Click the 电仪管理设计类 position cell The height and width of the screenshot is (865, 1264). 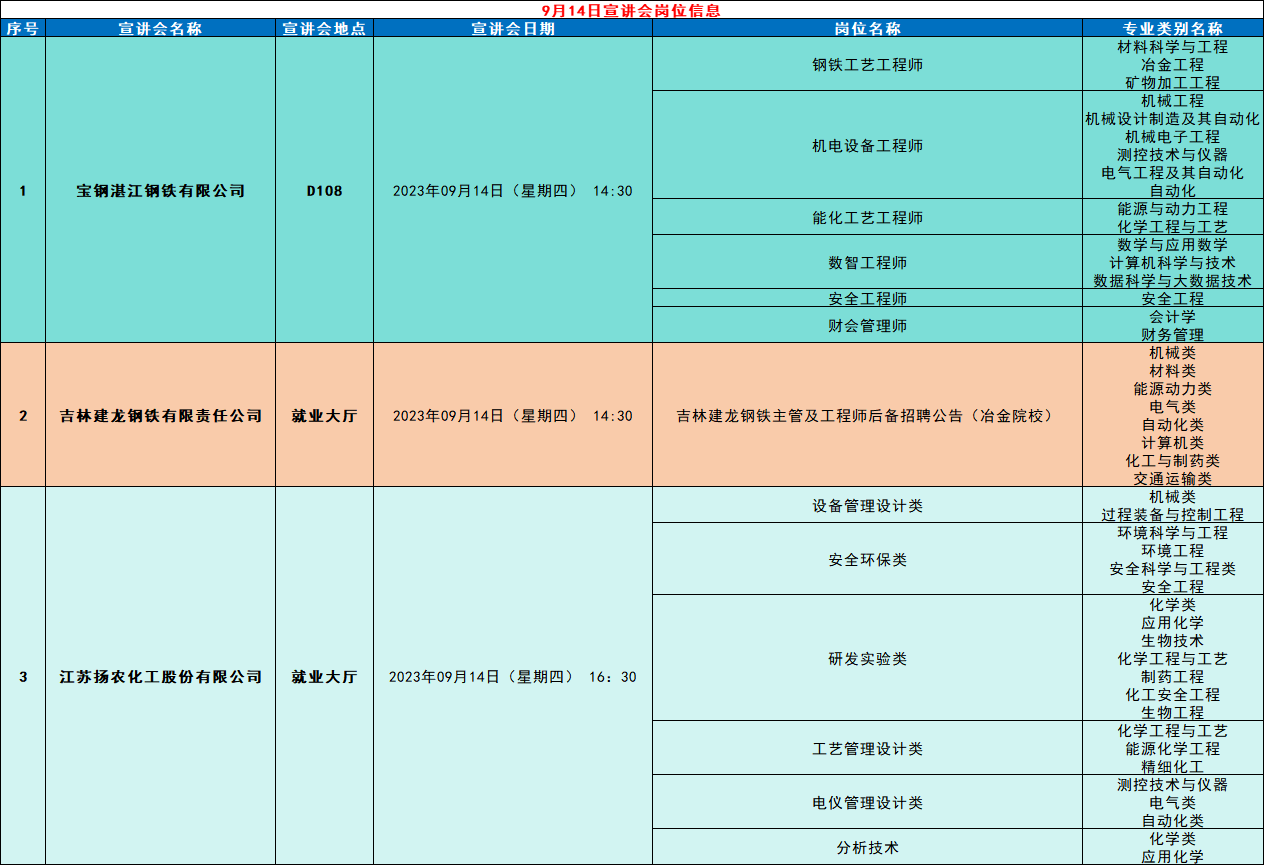click(x=867, y=803)
